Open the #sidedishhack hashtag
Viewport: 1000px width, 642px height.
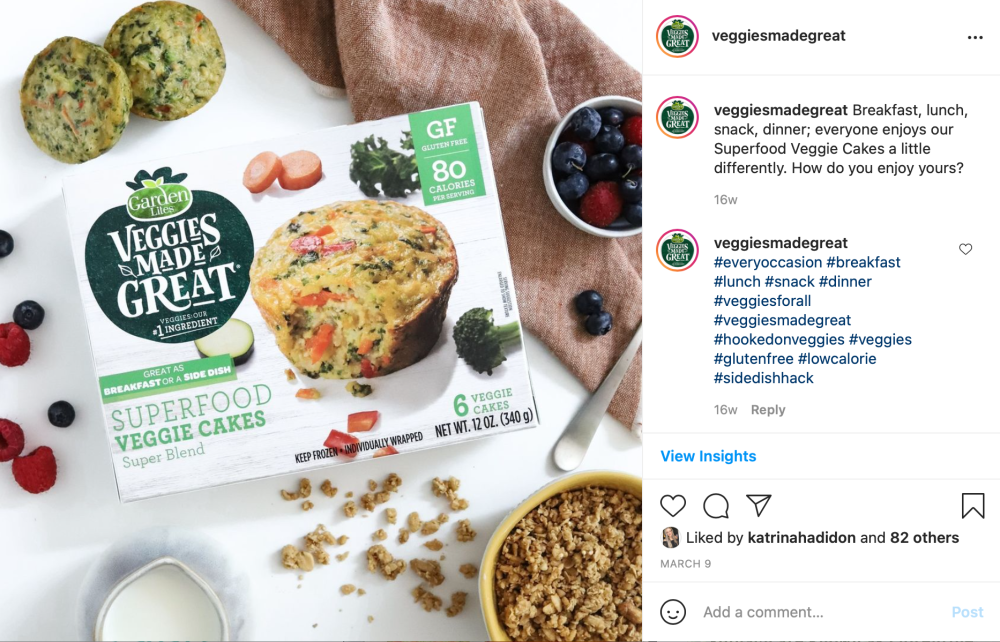763,378
